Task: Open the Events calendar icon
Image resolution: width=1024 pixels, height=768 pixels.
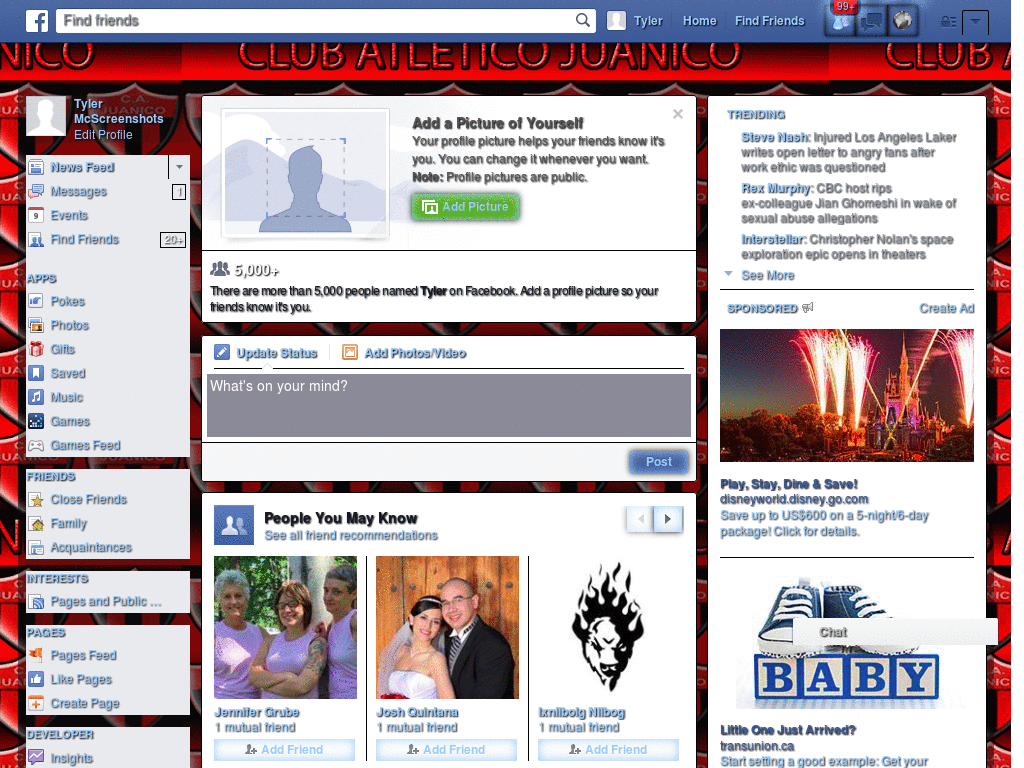Action: [x=37, y=216]
